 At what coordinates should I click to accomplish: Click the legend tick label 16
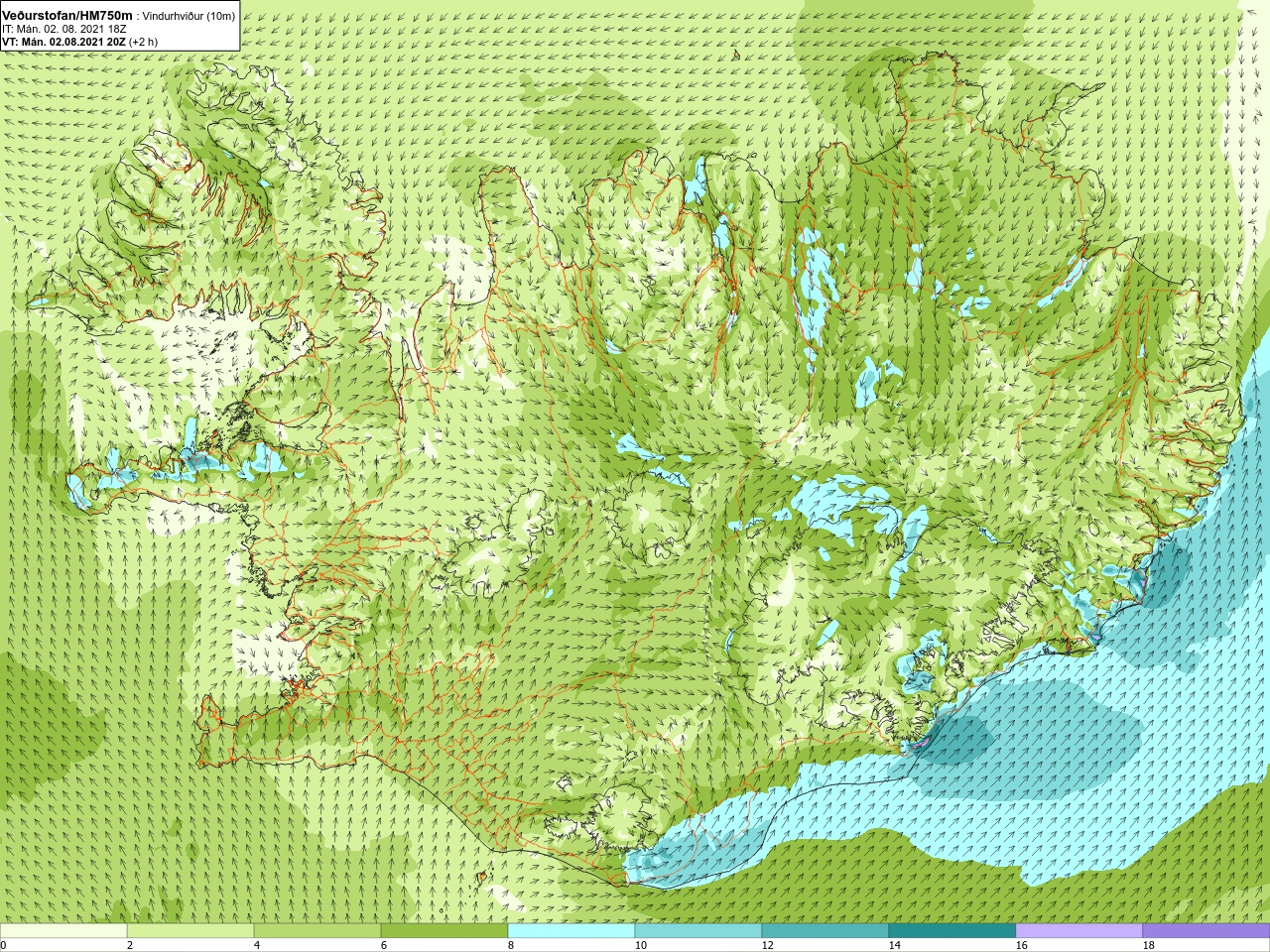(1021, 945)
